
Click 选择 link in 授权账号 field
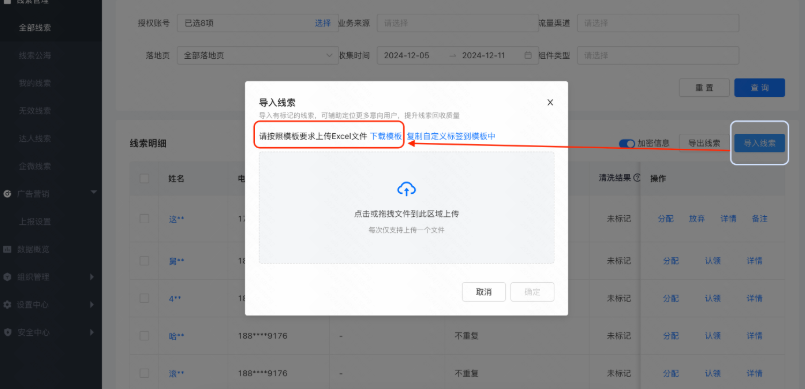point(322,23)
